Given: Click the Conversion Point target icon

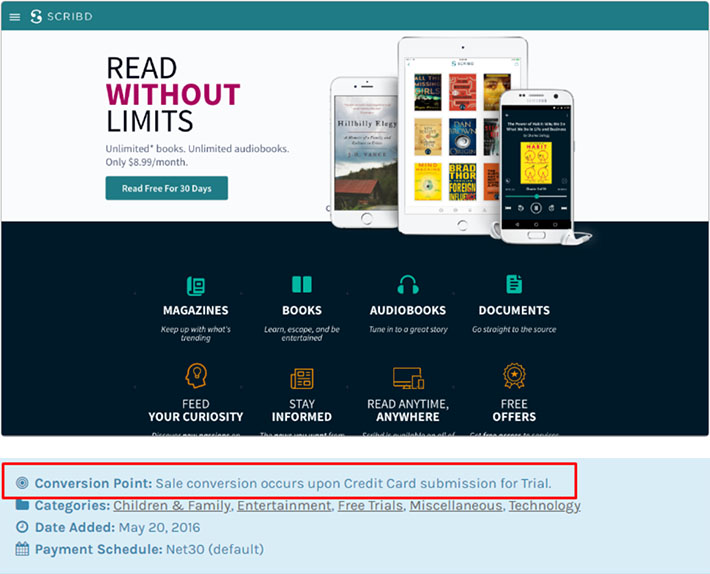Looking at the screenshot, I should [23, 483].
